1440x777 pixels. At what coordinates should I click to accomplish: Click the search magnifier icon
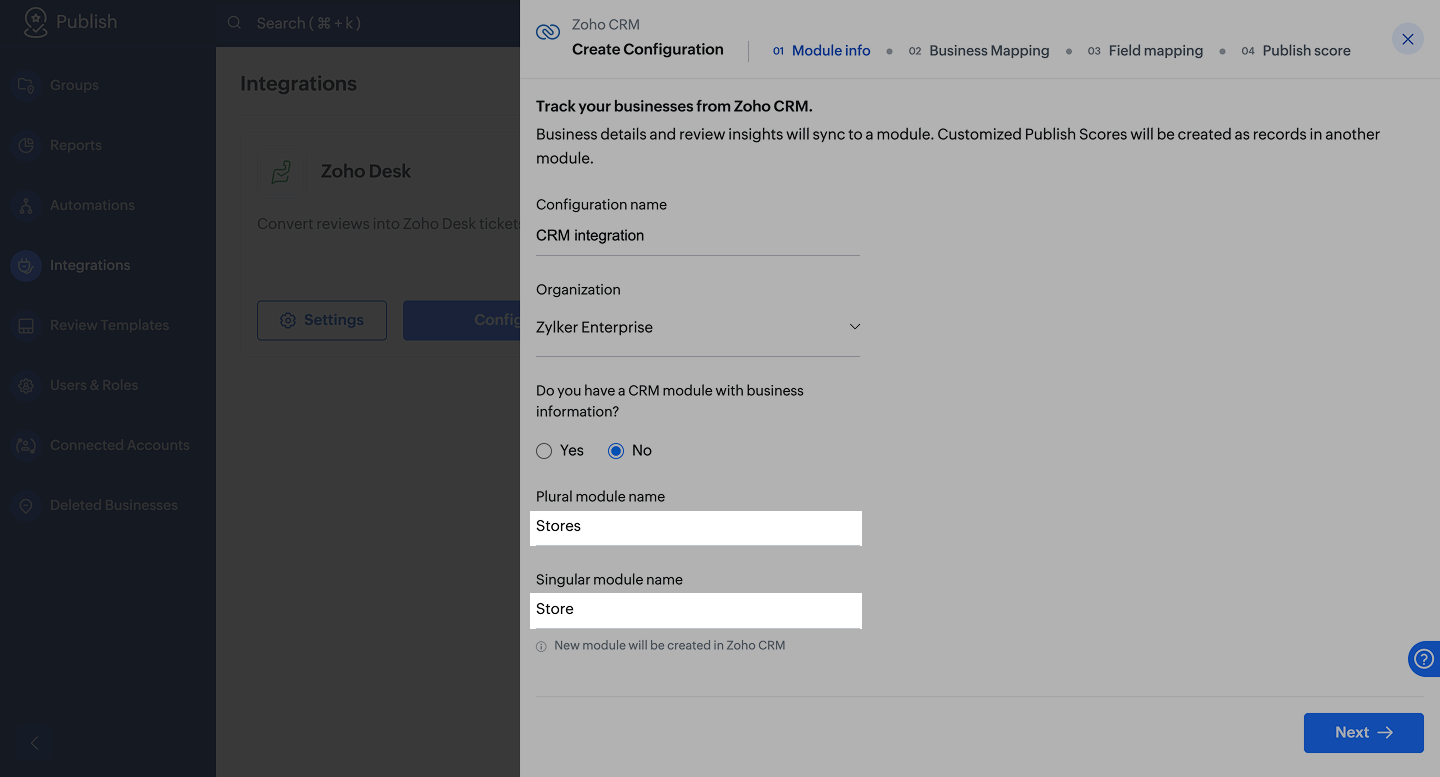(235, 23)
